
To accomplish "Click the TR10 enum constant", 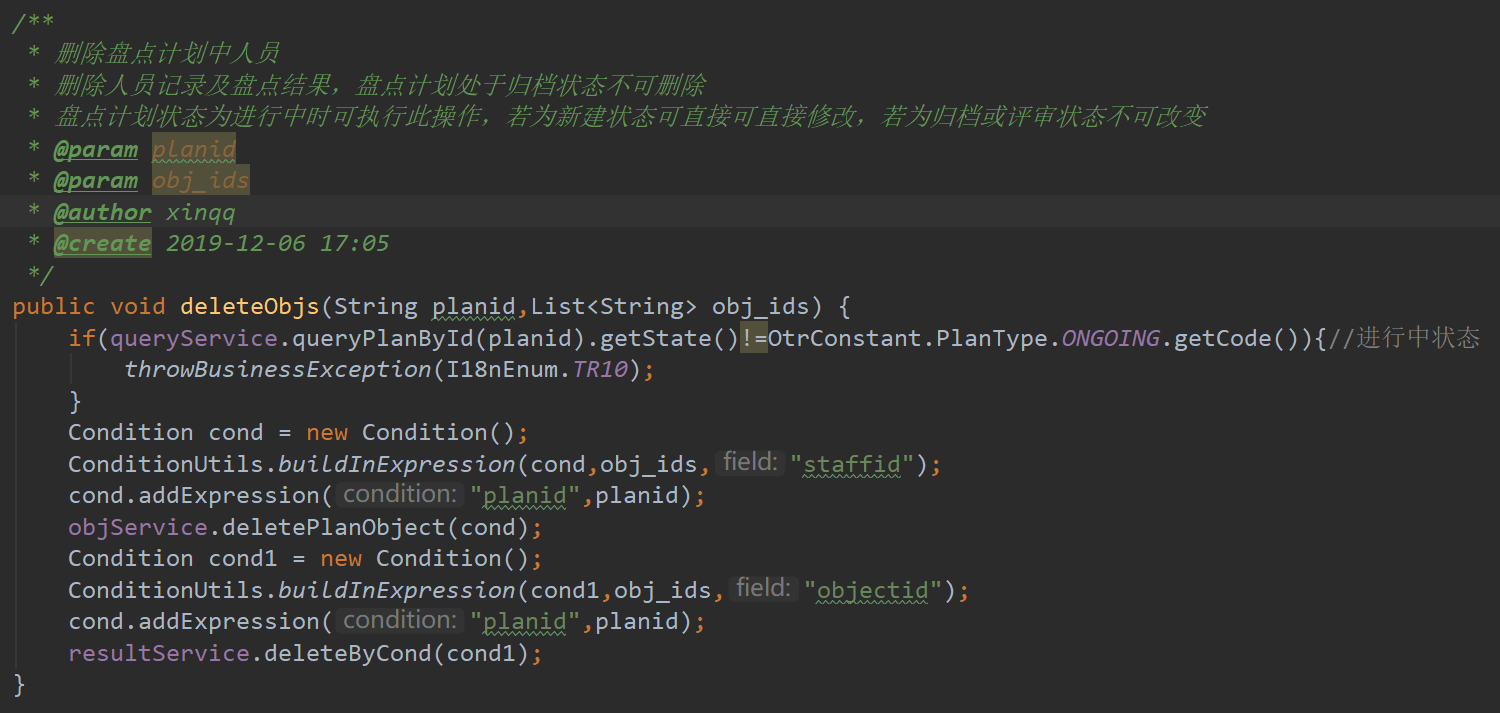I will (x=600, y=369).
